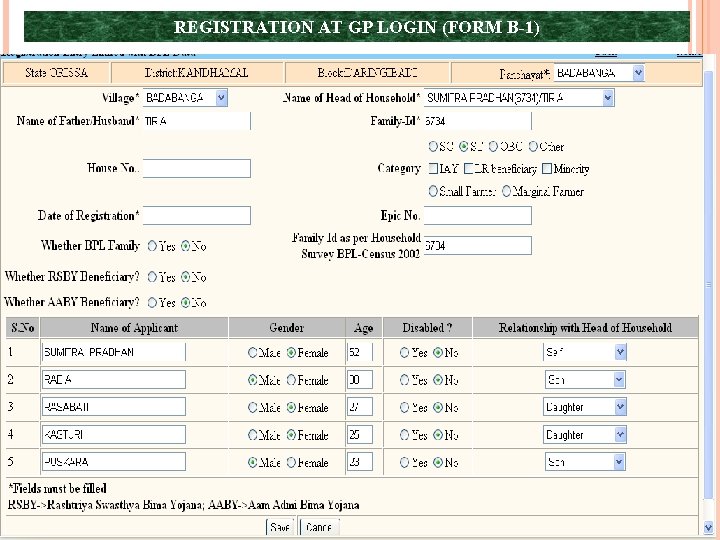The height and width of the screenshot is (540, 720).
Task: Focus the BPL-Census 2002 Family Id field
Action: coord(478,246)
